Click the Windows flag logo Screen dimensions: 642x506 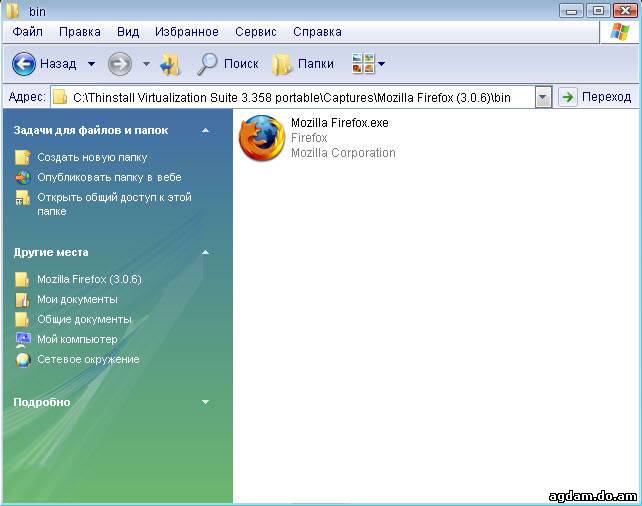point(619,32)
